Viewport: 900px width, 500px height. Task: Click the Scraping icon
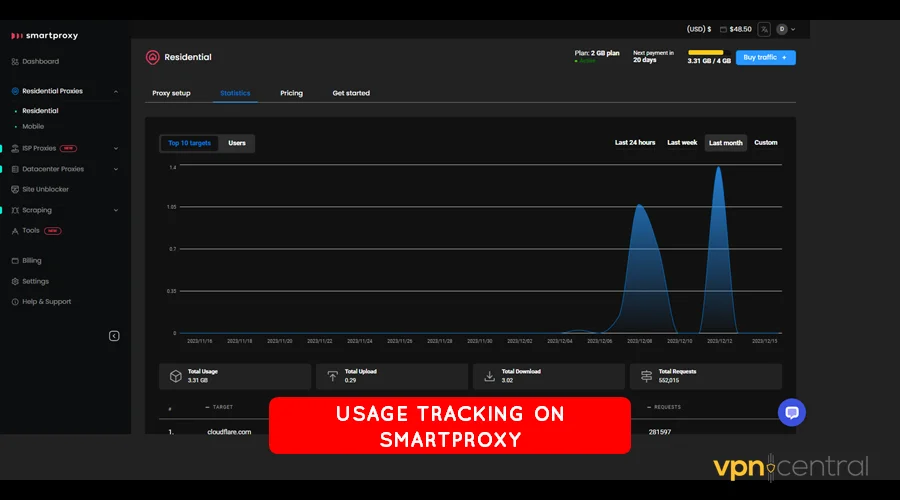(x=15, y=210)
